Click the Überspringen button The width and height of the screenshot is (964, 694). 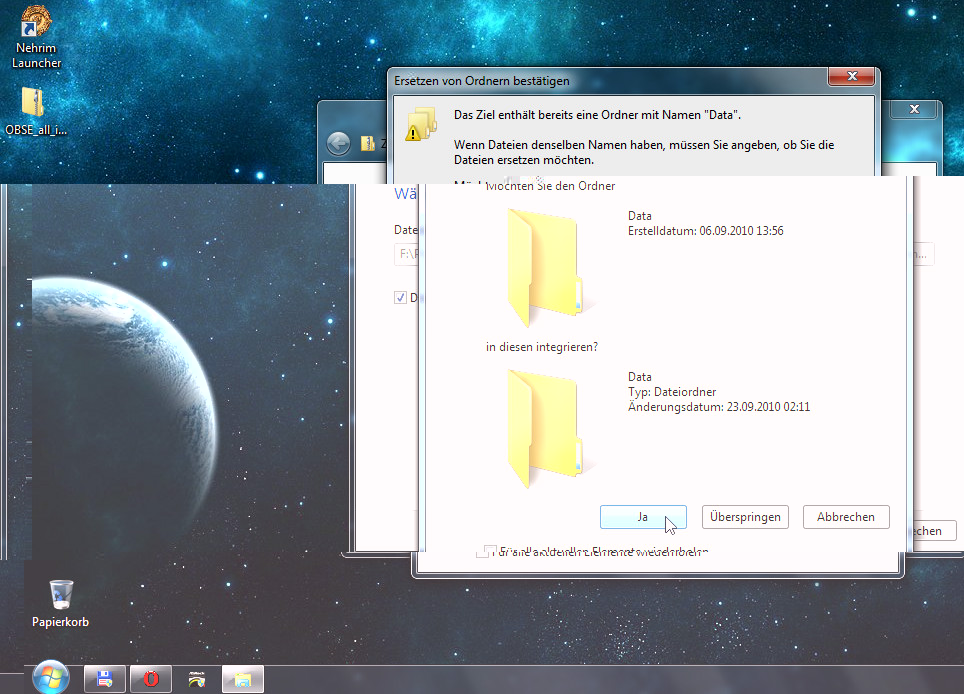click(745, 517)
